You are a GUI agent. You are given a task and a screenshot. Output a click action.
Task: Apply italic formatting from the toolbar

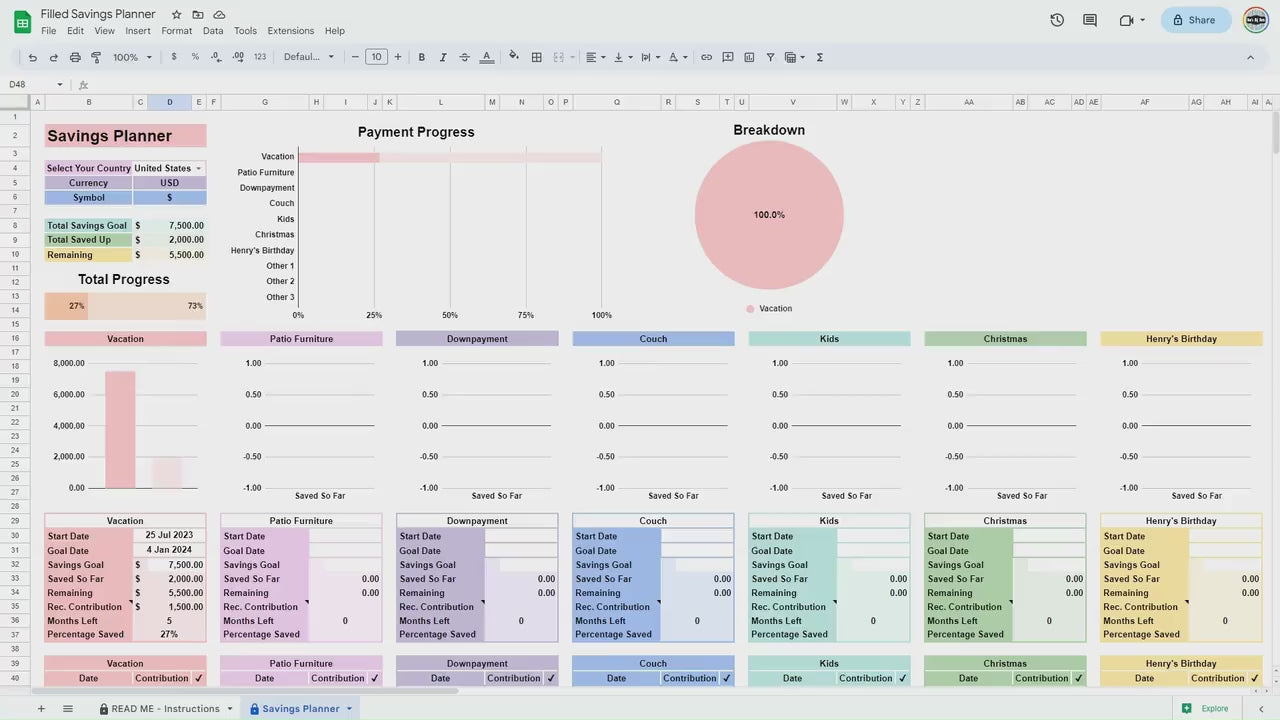tap(443, 57)
